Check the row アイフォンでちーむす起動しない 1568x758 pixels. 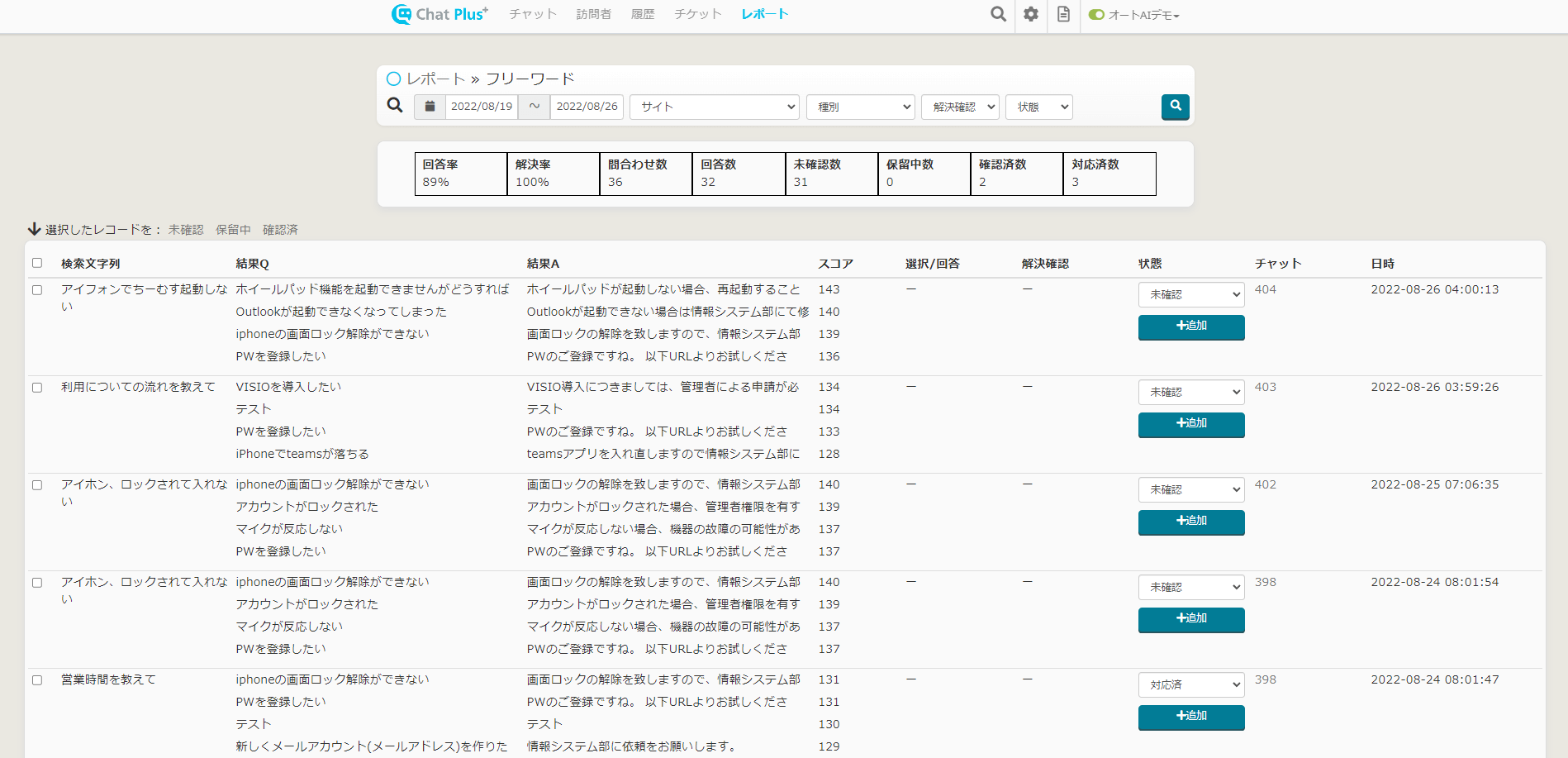(37, 290)
